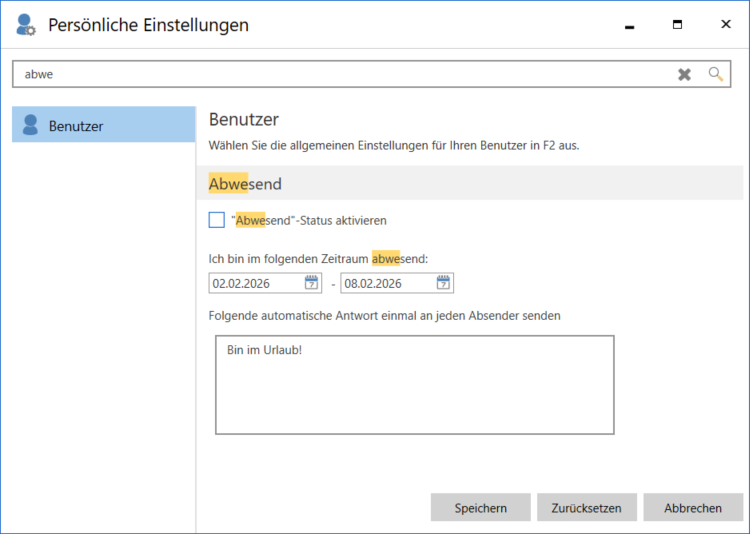The width and height of the screenshot is (750, 534).
Task: Open the calendar picker for start date 02.02.2026
Action: click(x=311, y=283)
